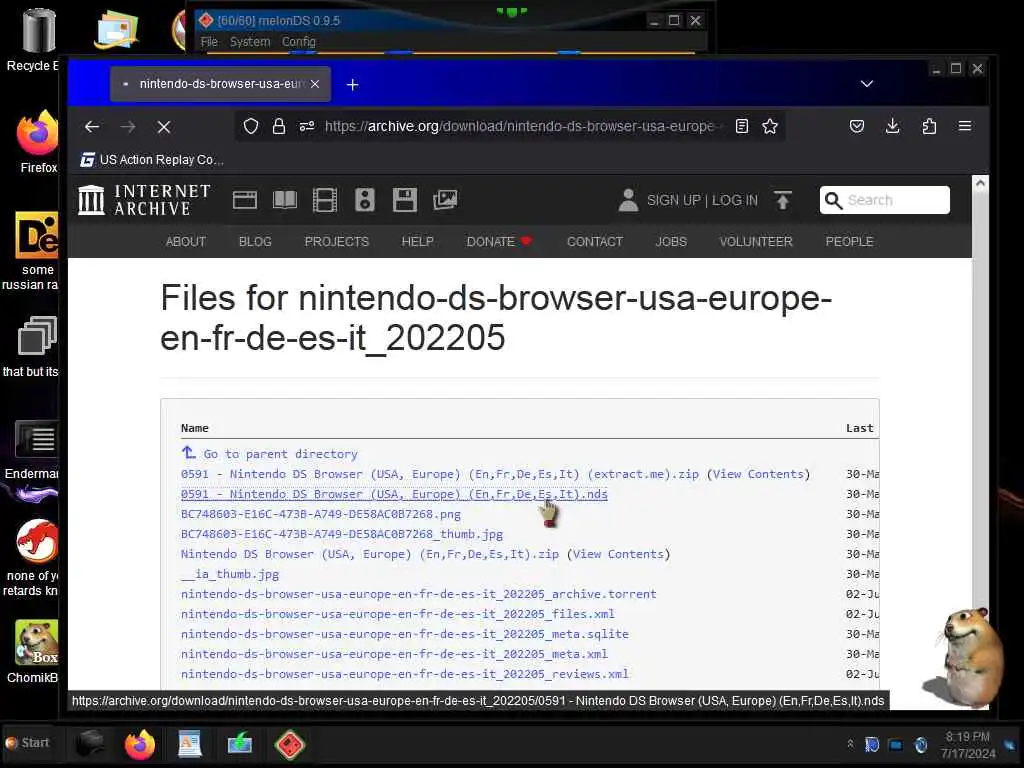
Task: Open Config menu in melonDS window
Action: tap(298, 42)
